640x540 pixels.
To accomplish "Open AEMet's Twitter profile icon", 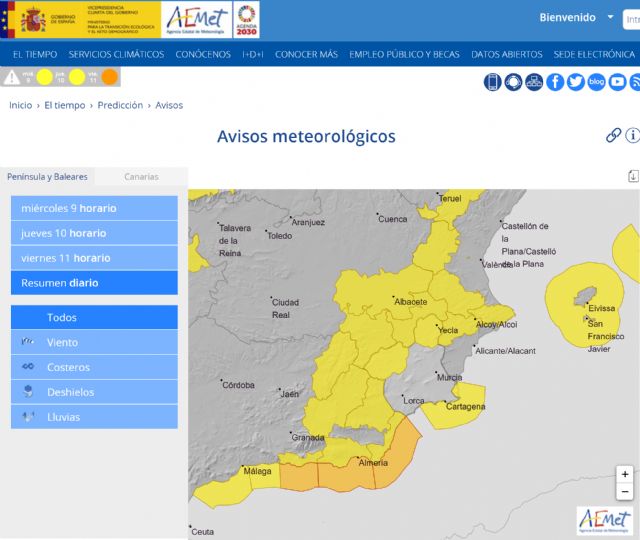I will click(x=576, y=82).
